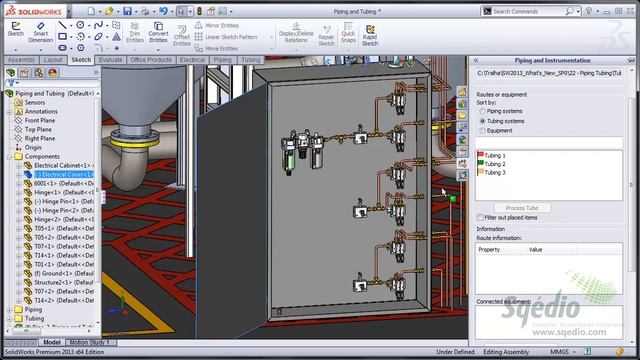The image size is (640, 360).
Task: Switch to the Assembly tab
Action: click(x=21, y=60)
